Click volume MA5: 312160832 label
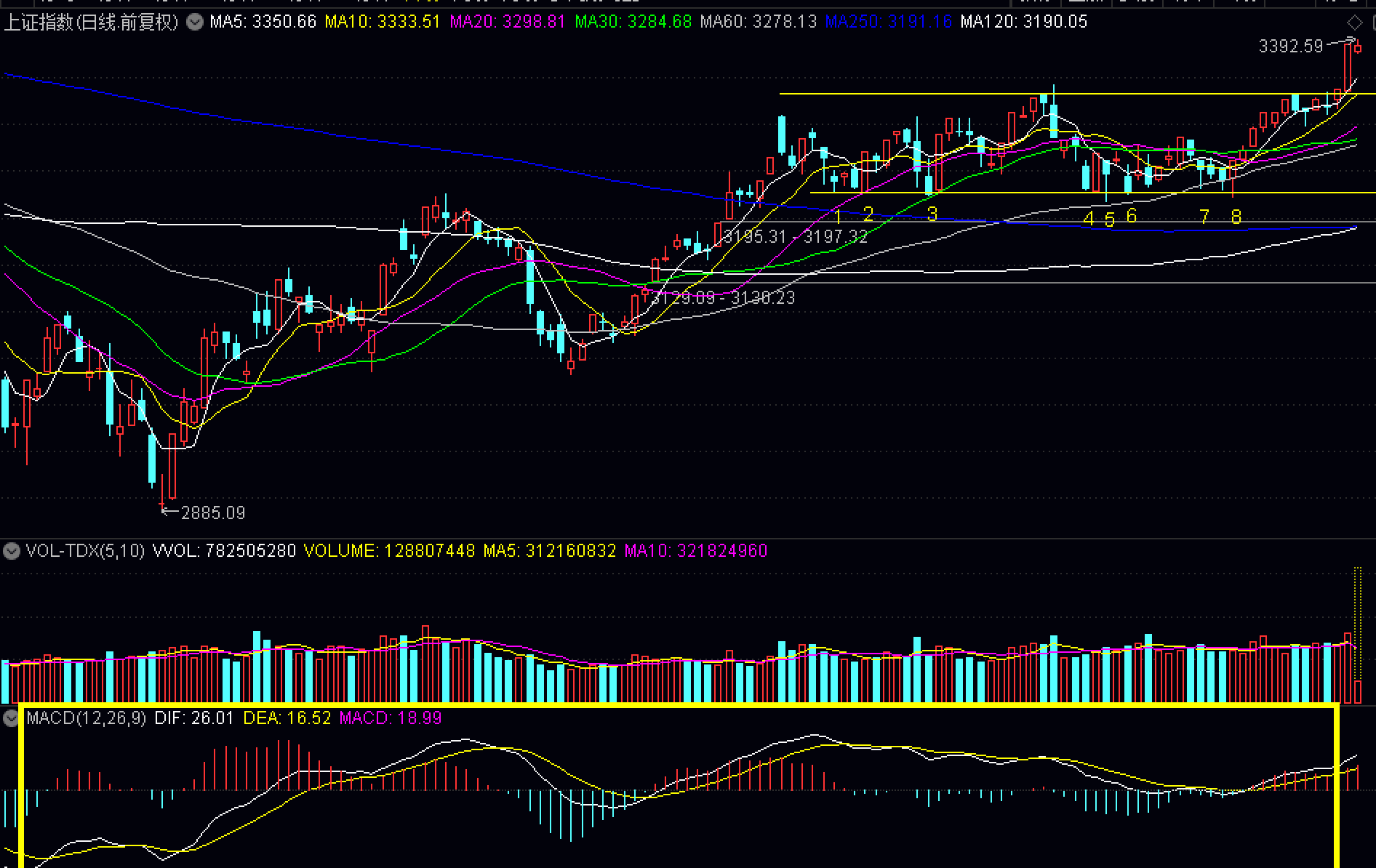The image size is (1376, 868). click(x=549, y=551)
